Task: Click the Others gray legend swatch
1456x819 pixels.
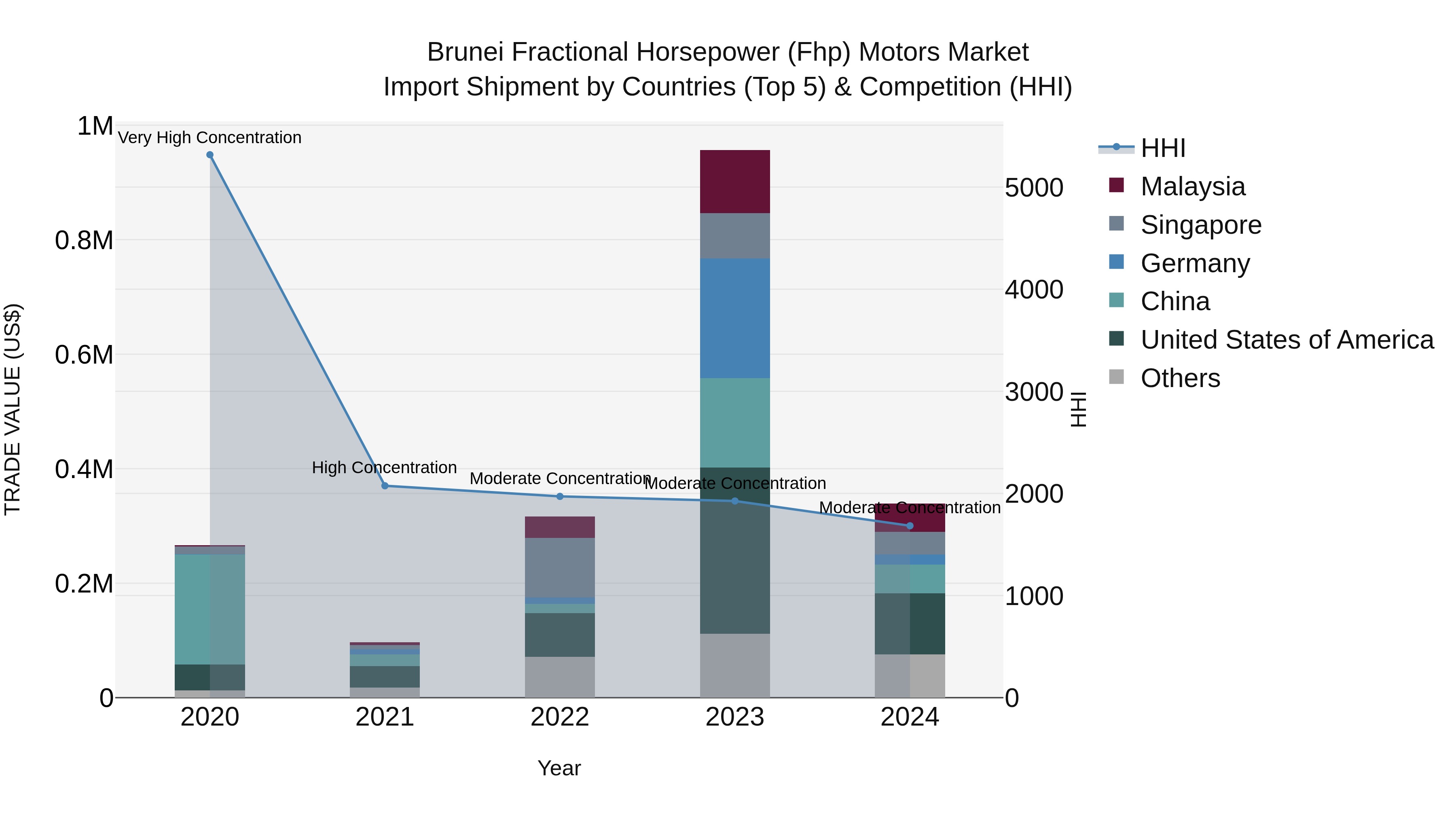Action: 1116,377
